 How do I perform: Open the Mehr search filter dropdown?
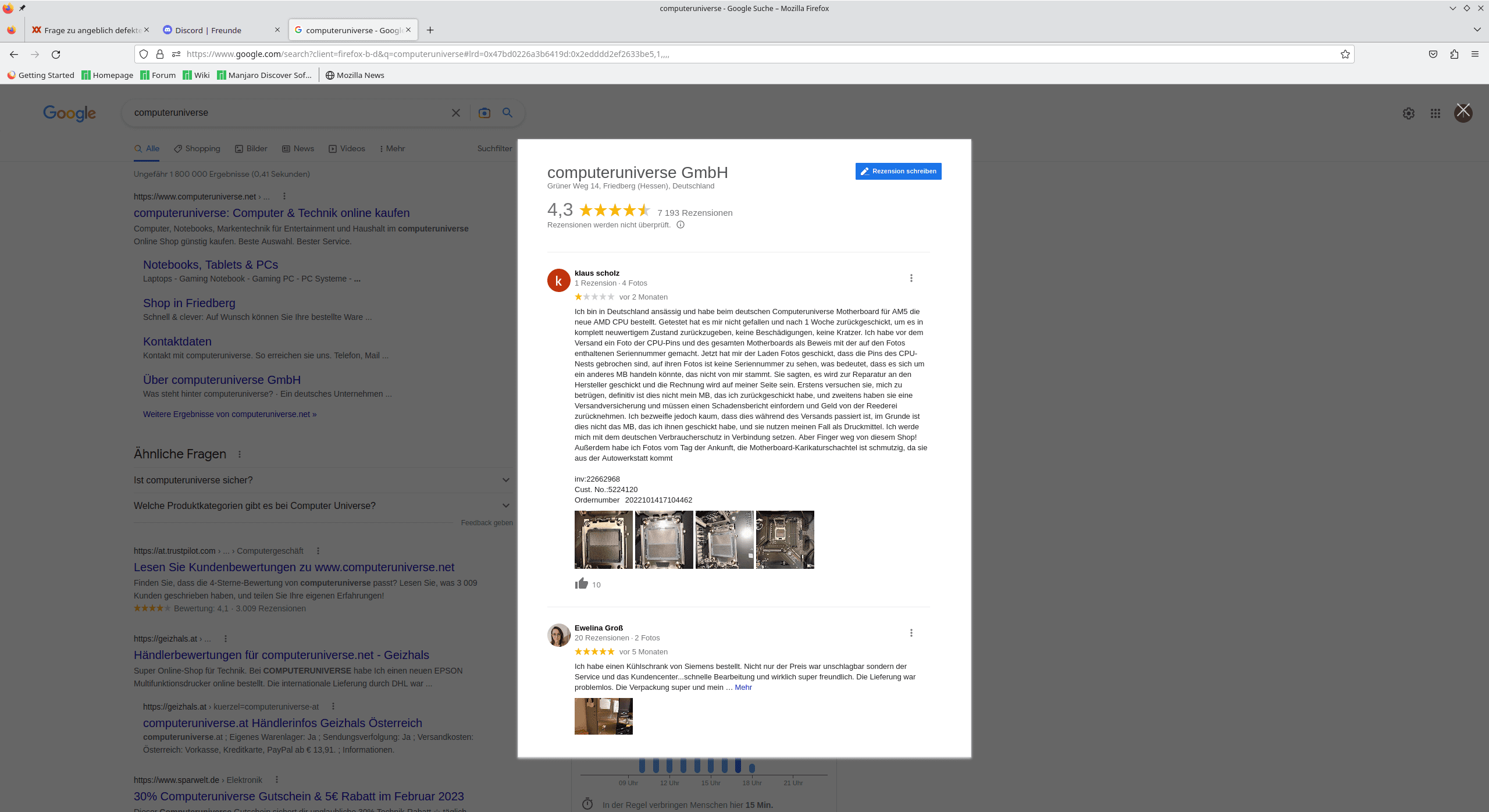(x=392, y=149)
